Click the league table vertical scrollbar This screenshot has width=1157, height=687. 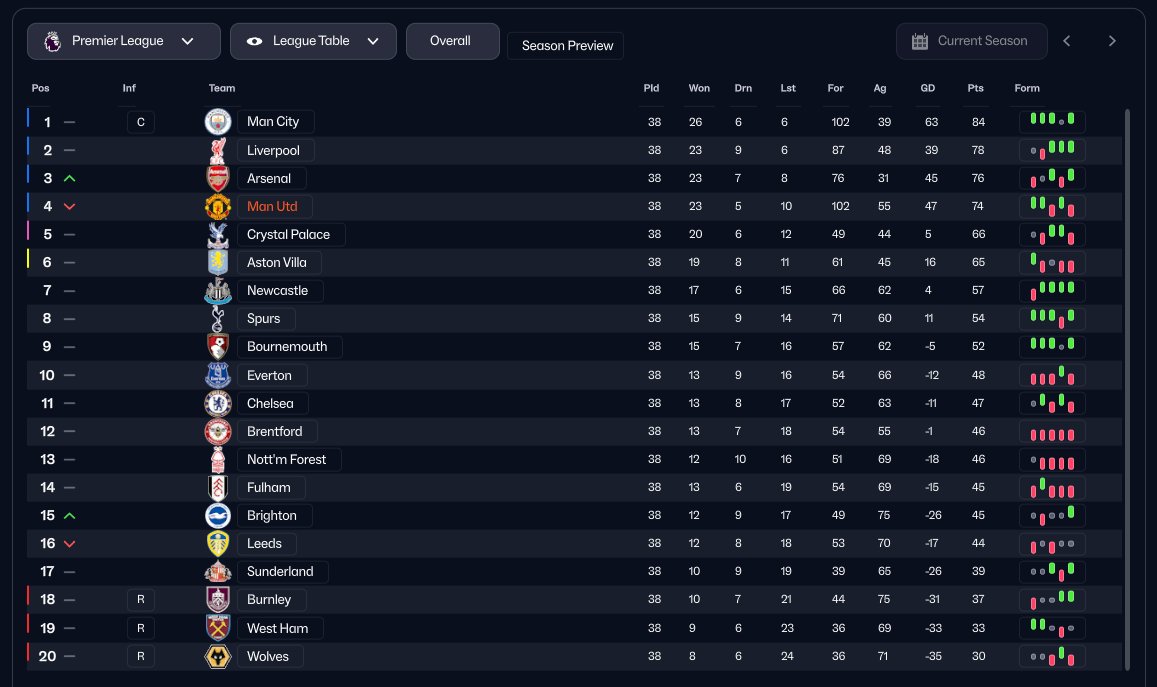[x=1128, y=390]
